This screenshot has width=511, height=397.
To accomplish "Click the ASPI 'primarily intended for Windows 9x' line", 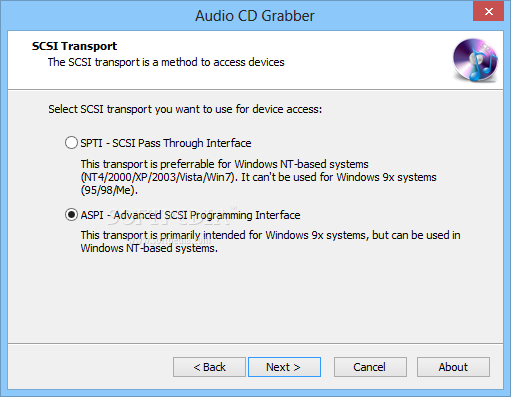I will tap(270, 235).
